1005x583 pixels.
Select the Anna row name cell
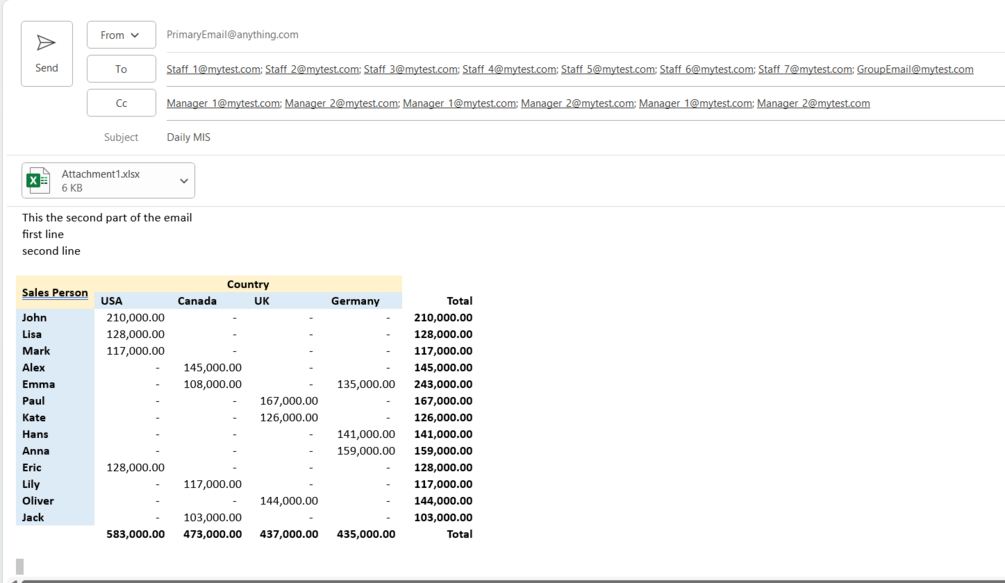55,451
